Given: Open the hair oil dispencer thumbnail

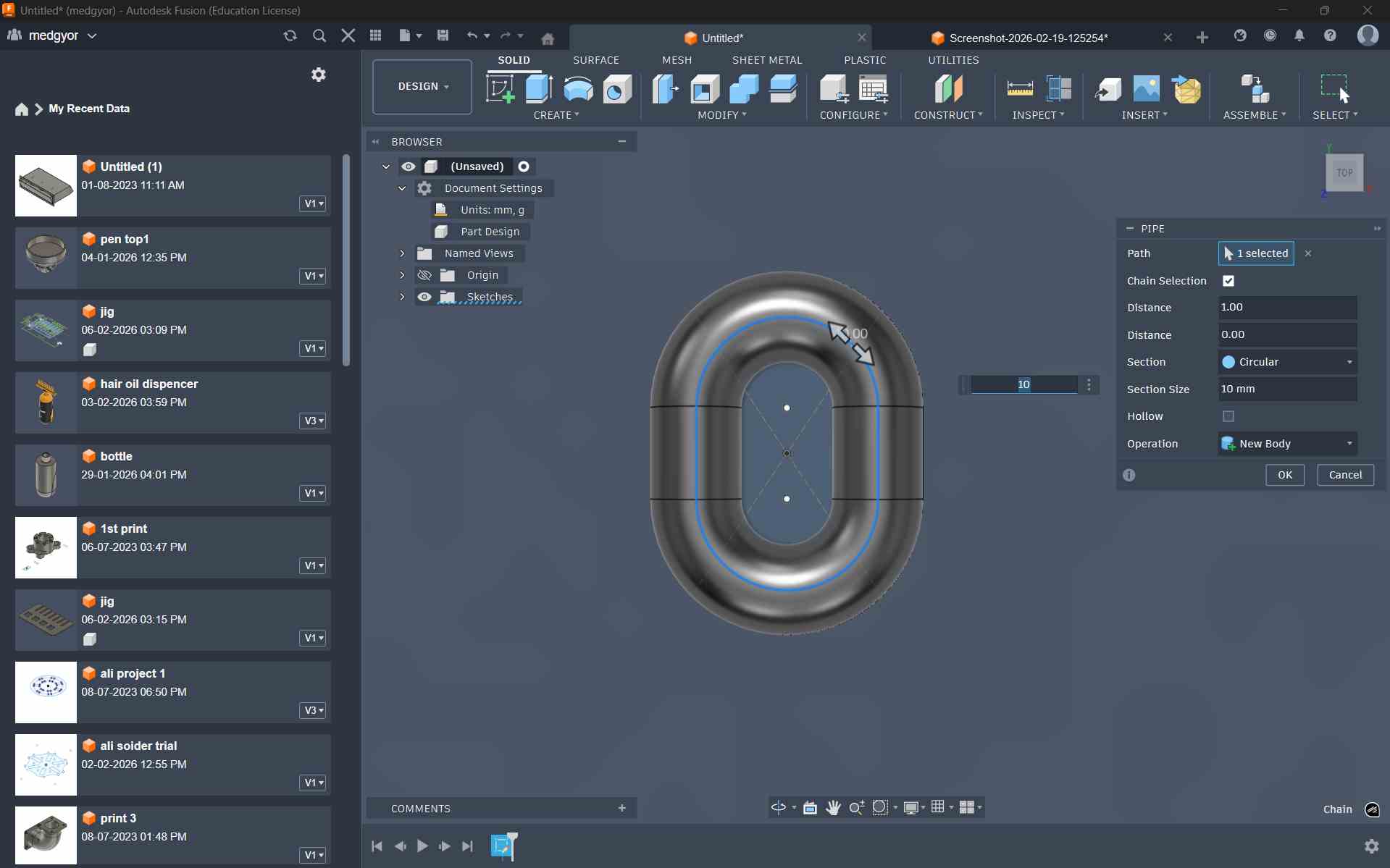Looking at the screenshot, I should tap(46, 403).
